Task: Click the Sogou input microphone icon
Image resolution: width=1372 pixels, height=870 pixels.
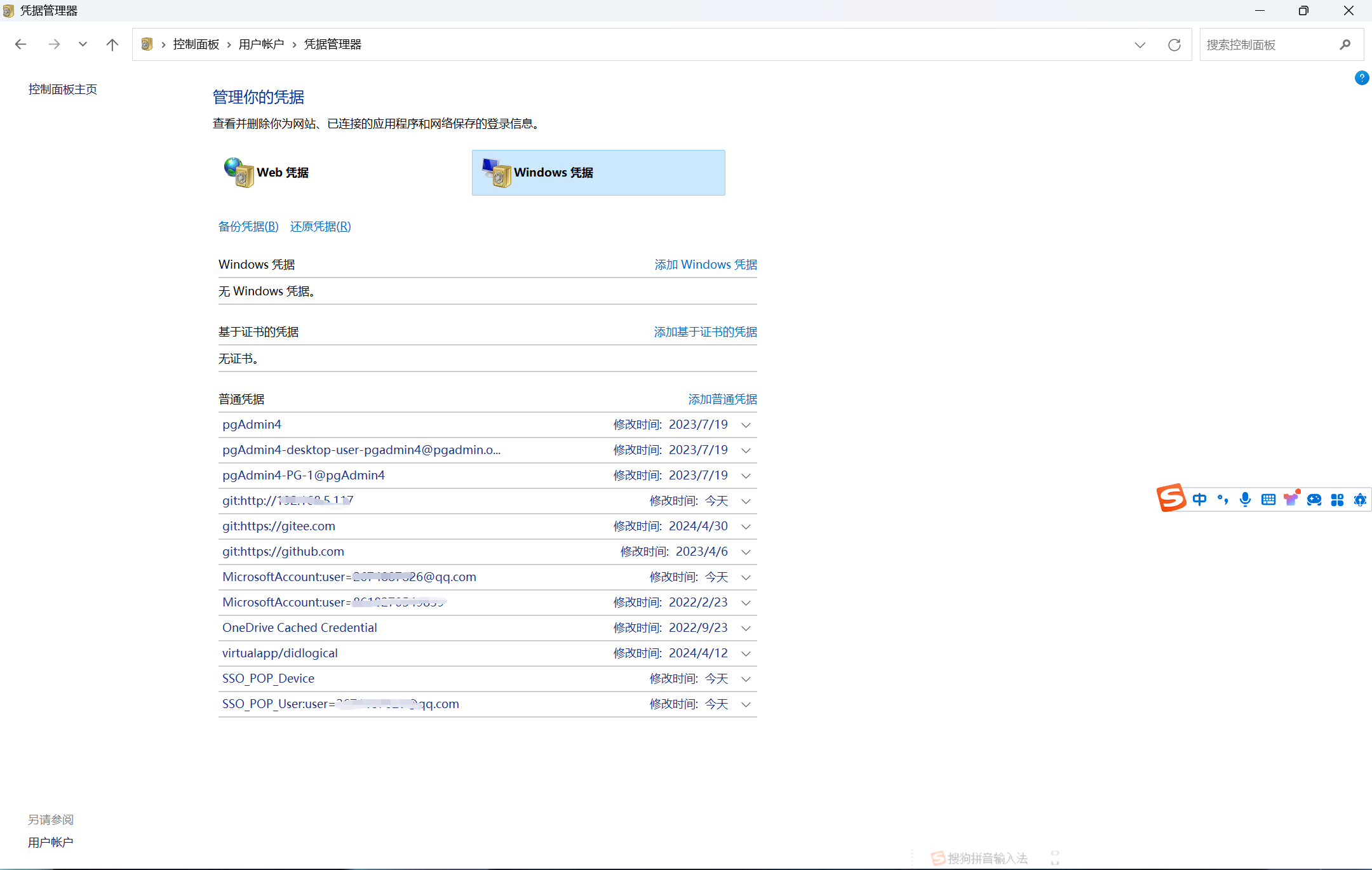Action: 1245,500
